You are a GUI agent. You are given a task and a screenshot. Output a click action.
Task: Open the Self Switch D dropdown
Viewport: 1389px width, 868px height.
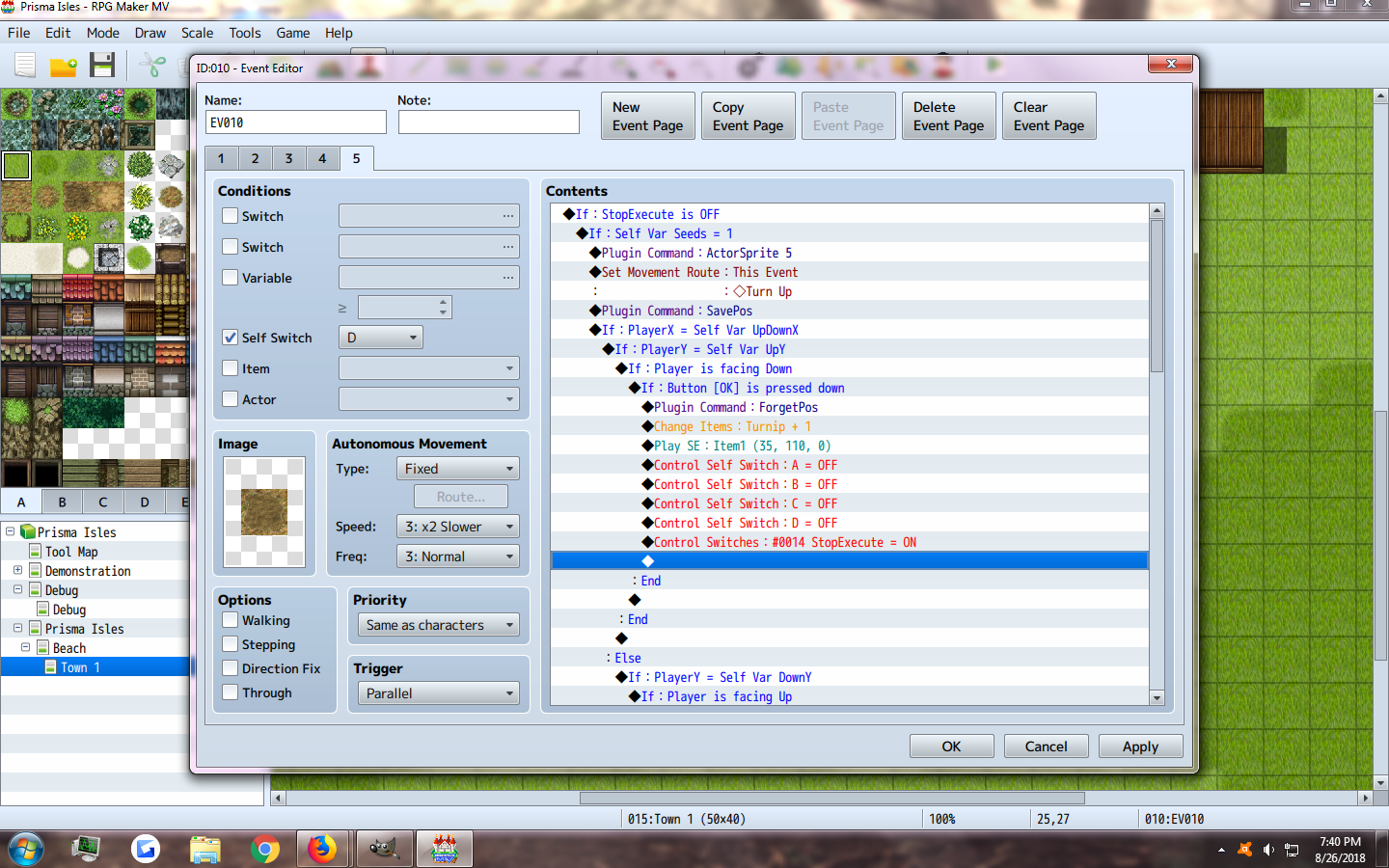coord(381,338)
